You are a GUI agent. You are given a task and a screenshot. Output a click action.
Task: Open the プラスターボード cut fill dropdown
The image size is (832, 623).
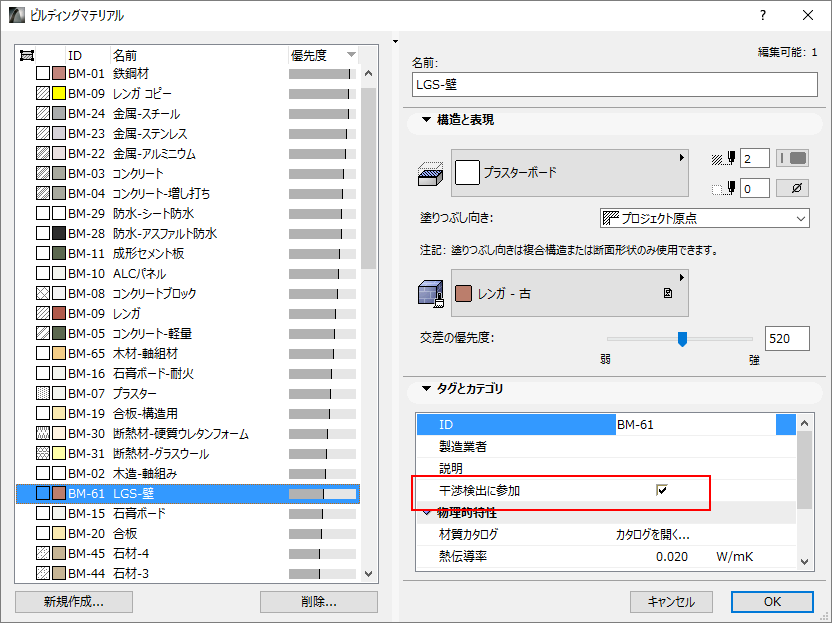[x=570, y=173]
